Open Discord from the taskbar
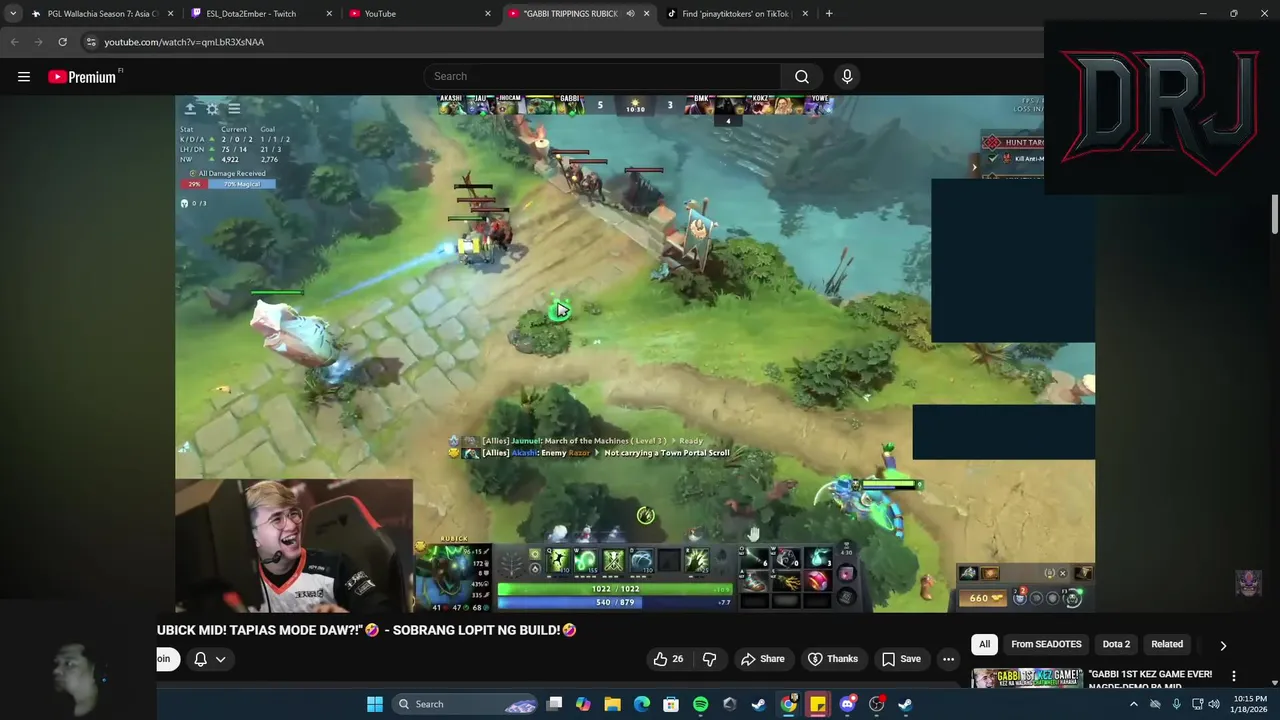Screen dimensions: 1280x720 click(847, 704)
